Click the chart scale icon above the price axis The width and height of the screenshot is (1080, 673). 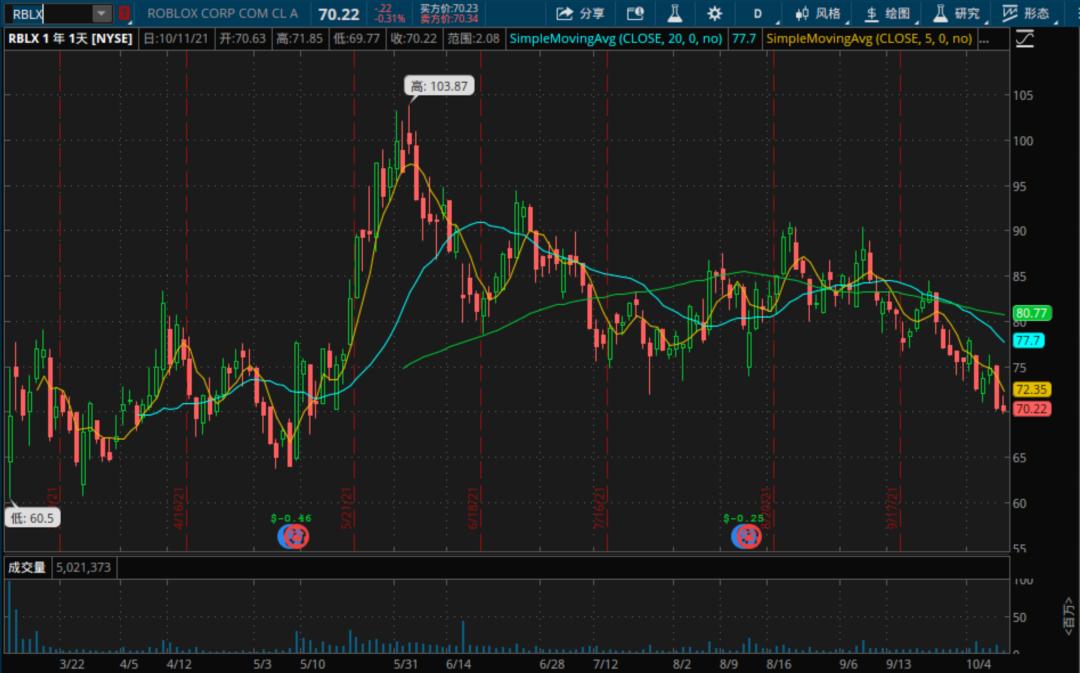[x=1025, y=39]
